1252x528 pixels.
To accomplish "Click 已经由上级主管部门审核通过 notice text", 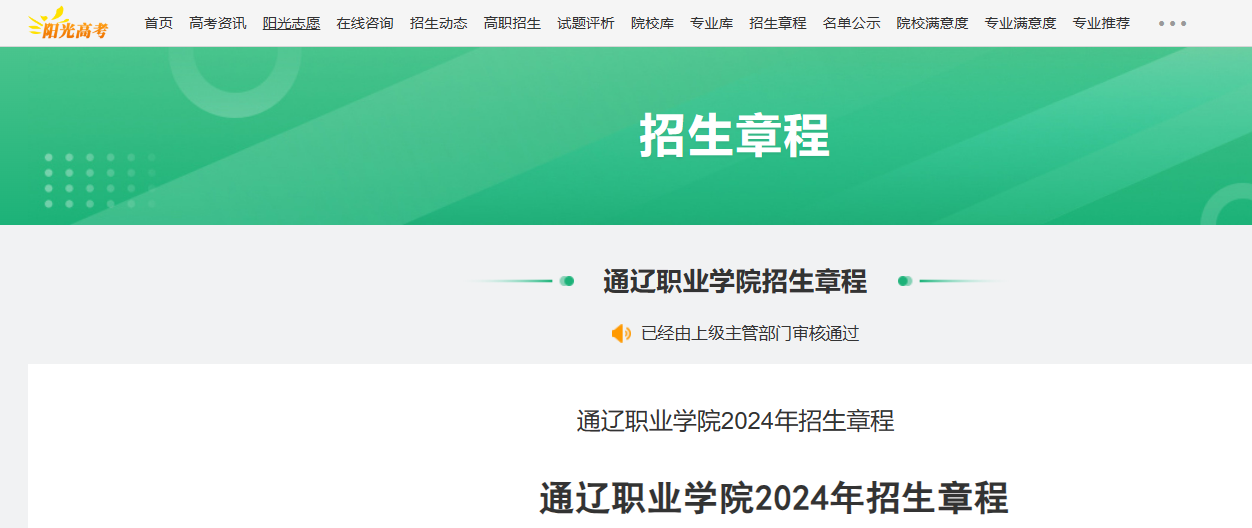I will 750,334.
